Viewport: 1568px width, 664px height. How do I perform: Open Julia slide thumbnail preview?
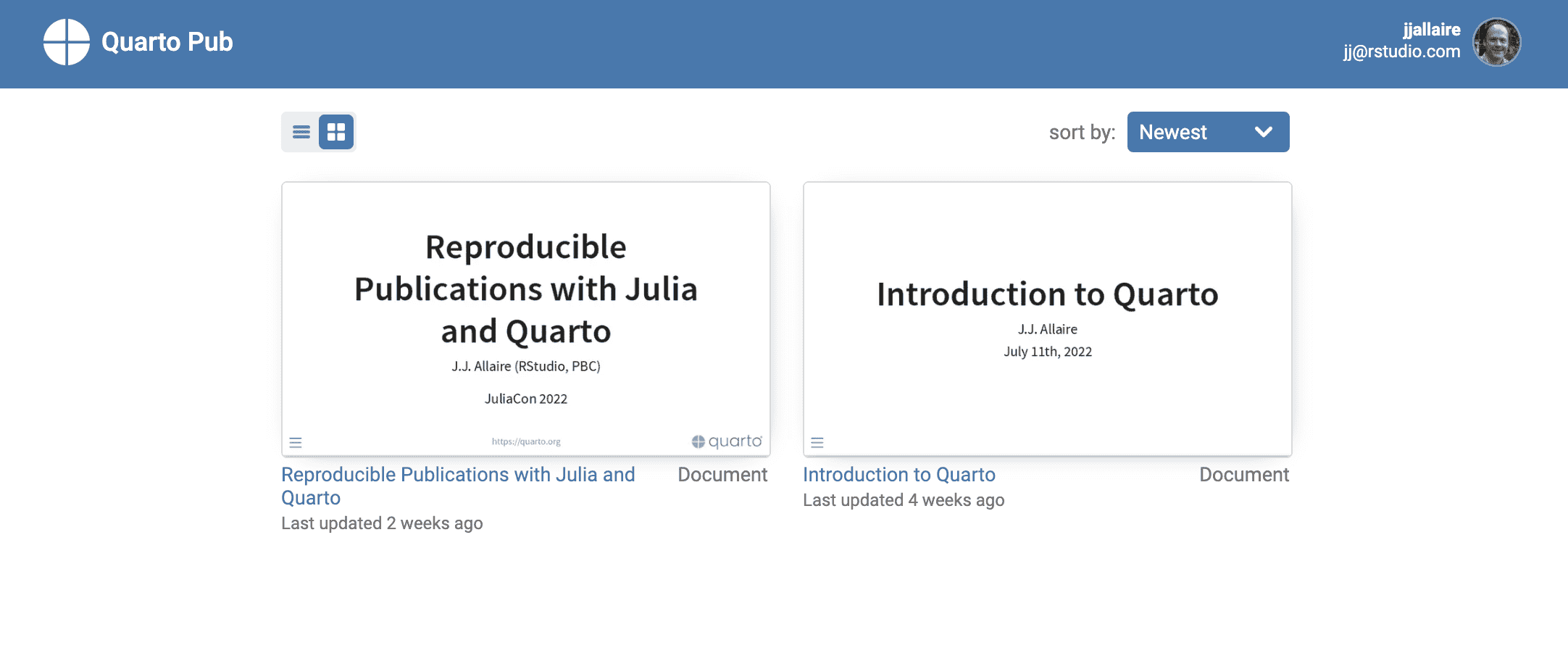[x=525, y=319]
